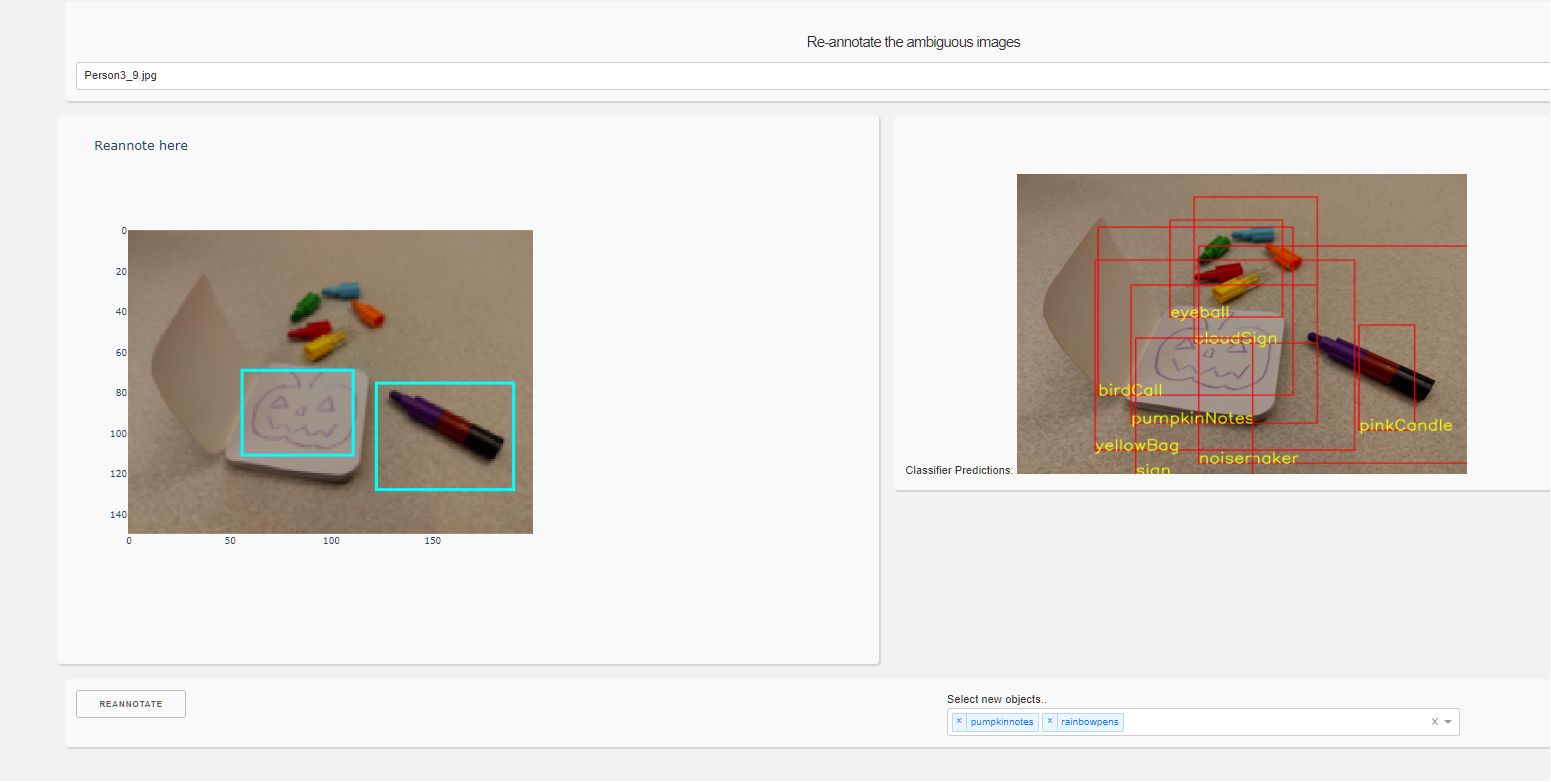Click the x-axis tick label "50"
The width and height of the screenshot is (1551, 782).
pyautogui.click(x=230, y=541)
